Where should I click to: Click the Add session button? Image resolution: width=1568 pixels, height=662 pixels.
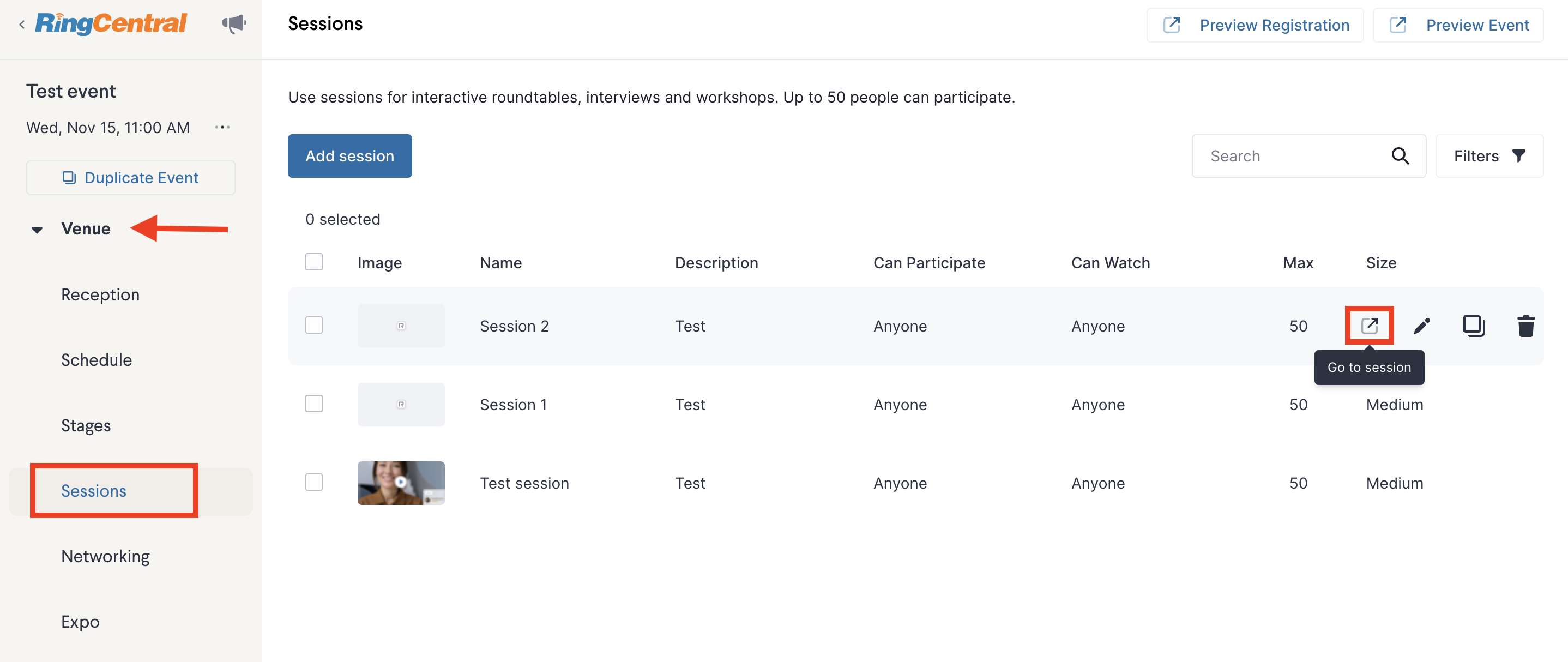coord(349,156)
